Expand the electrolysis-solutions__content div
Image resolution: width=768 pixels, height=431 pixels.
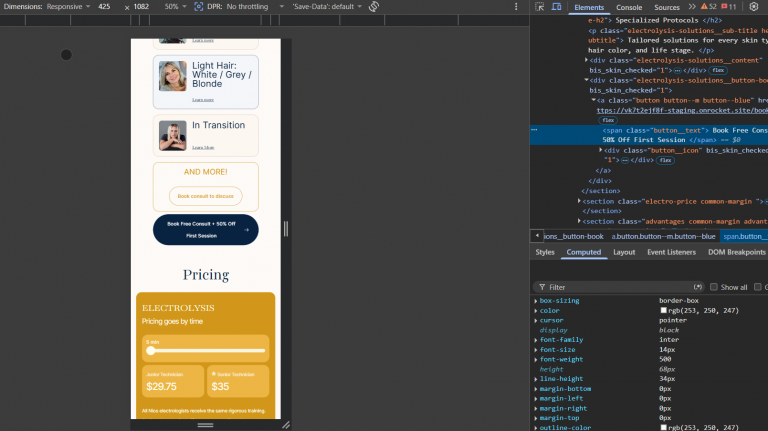point(586,60)
